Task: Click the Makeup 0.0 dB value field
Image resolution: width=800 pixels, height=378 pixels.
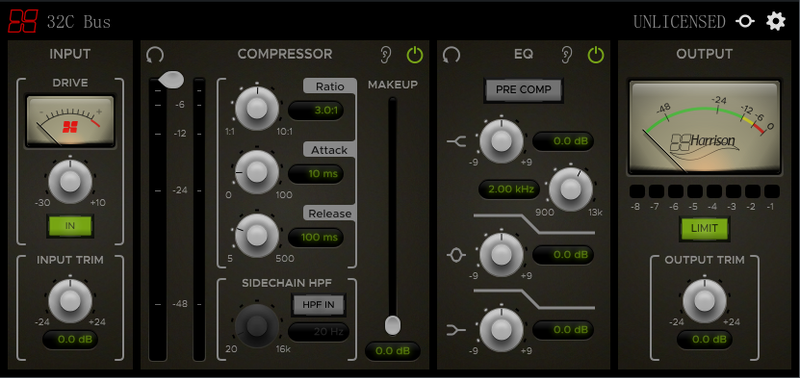Action: 392,351
